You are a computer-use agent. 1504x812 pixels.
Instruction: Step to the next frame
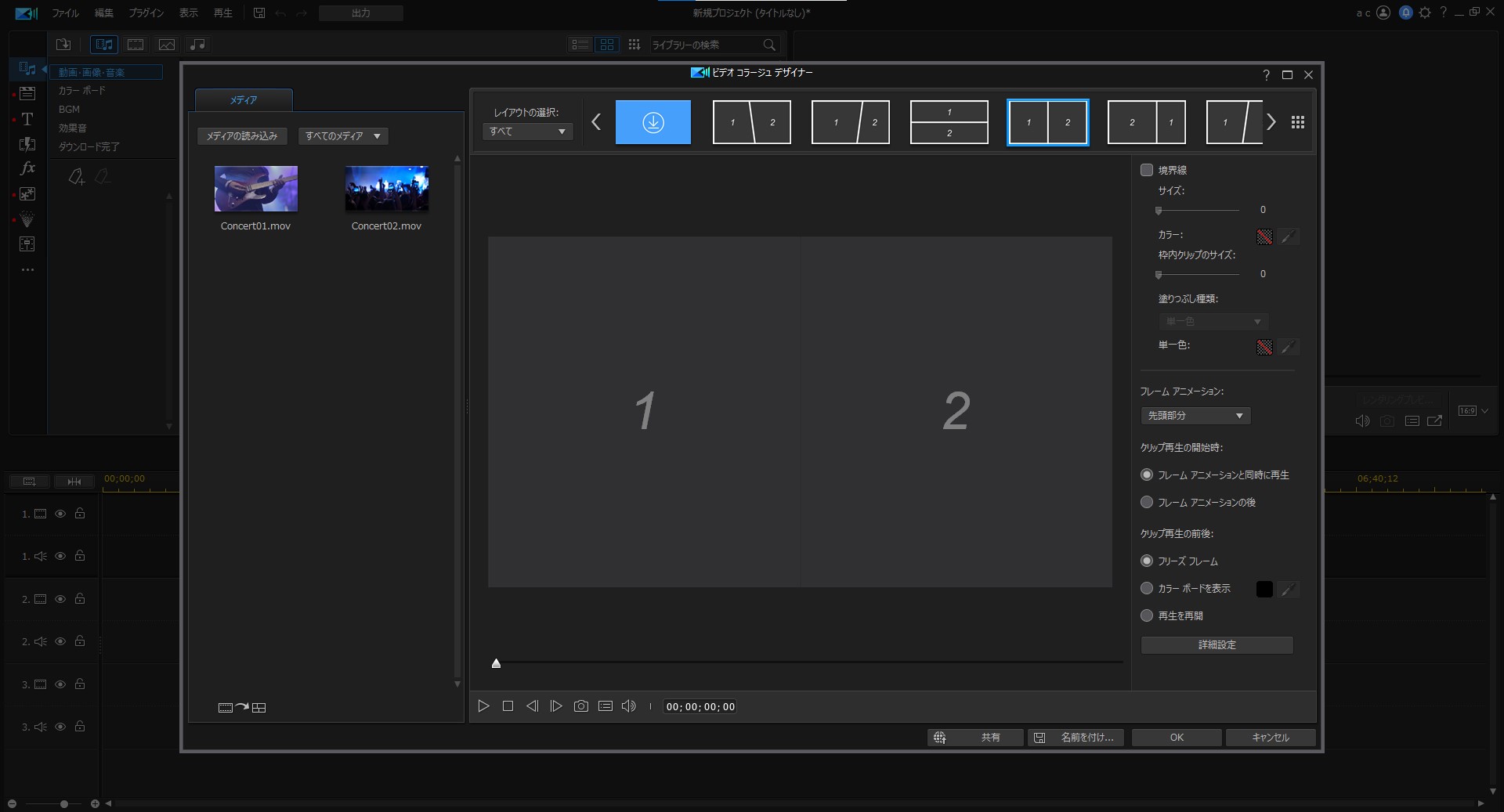tap(556, 706)
